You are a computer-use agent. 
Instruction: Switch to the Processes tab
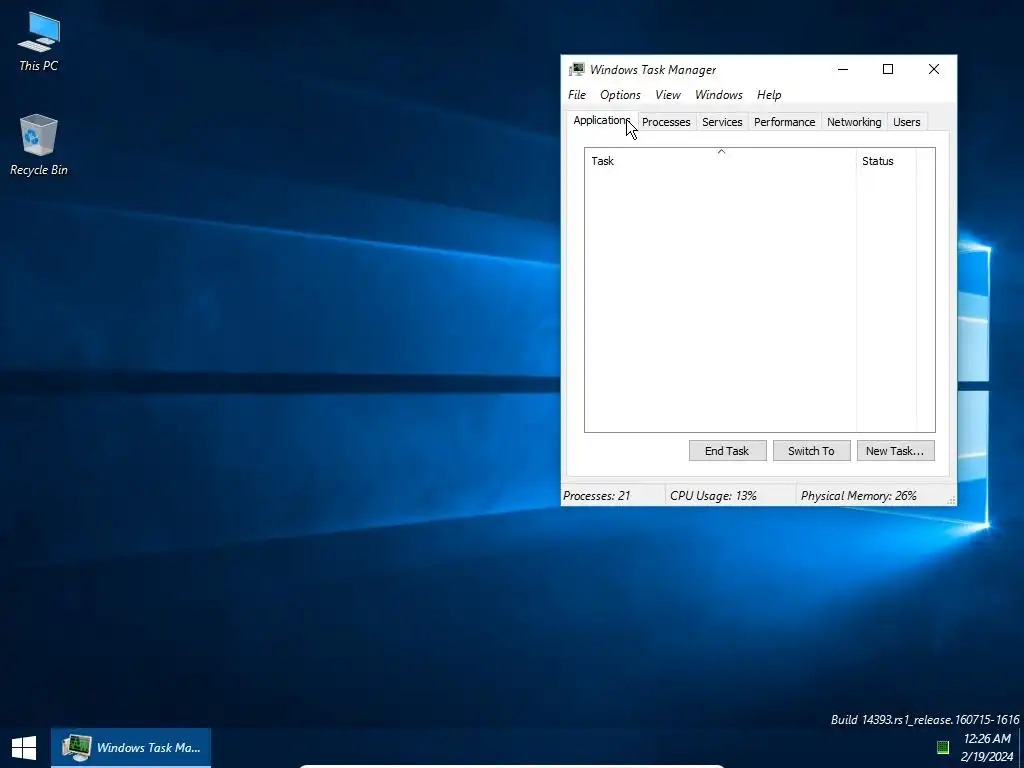coord(665,122)
